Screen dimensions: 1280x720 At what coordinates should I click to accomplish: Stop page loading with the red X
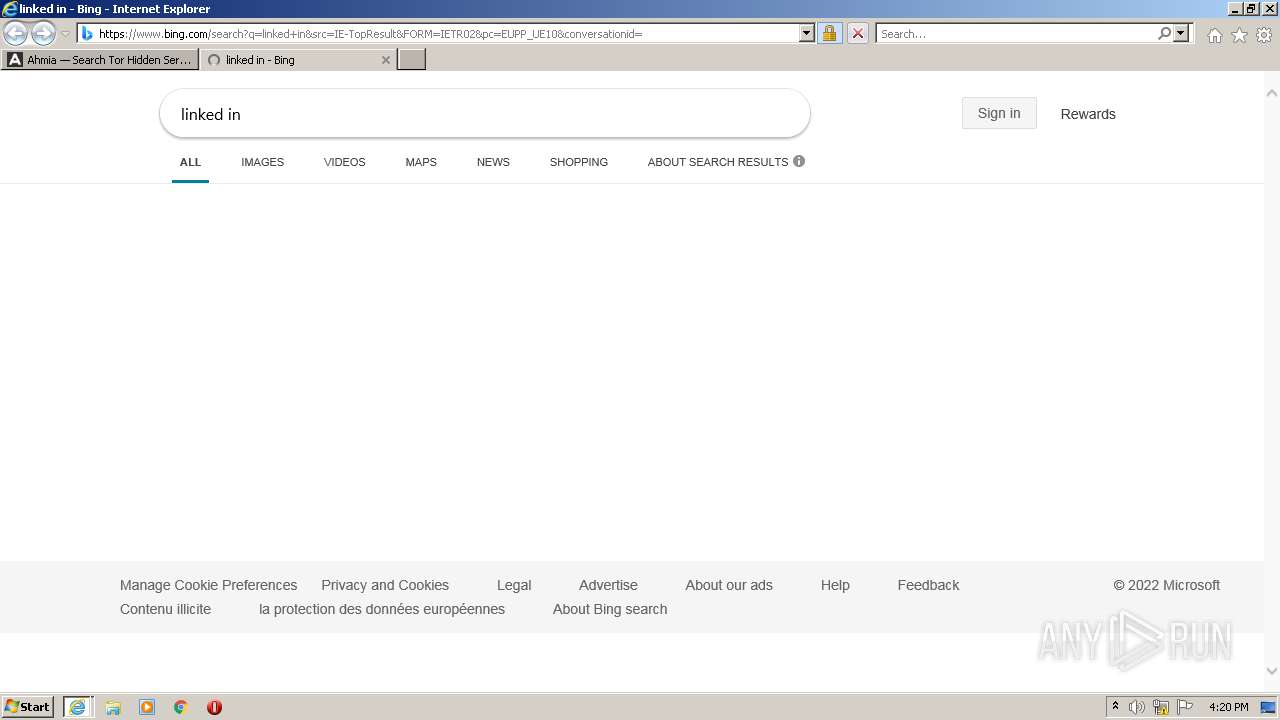tap(857, 33)
